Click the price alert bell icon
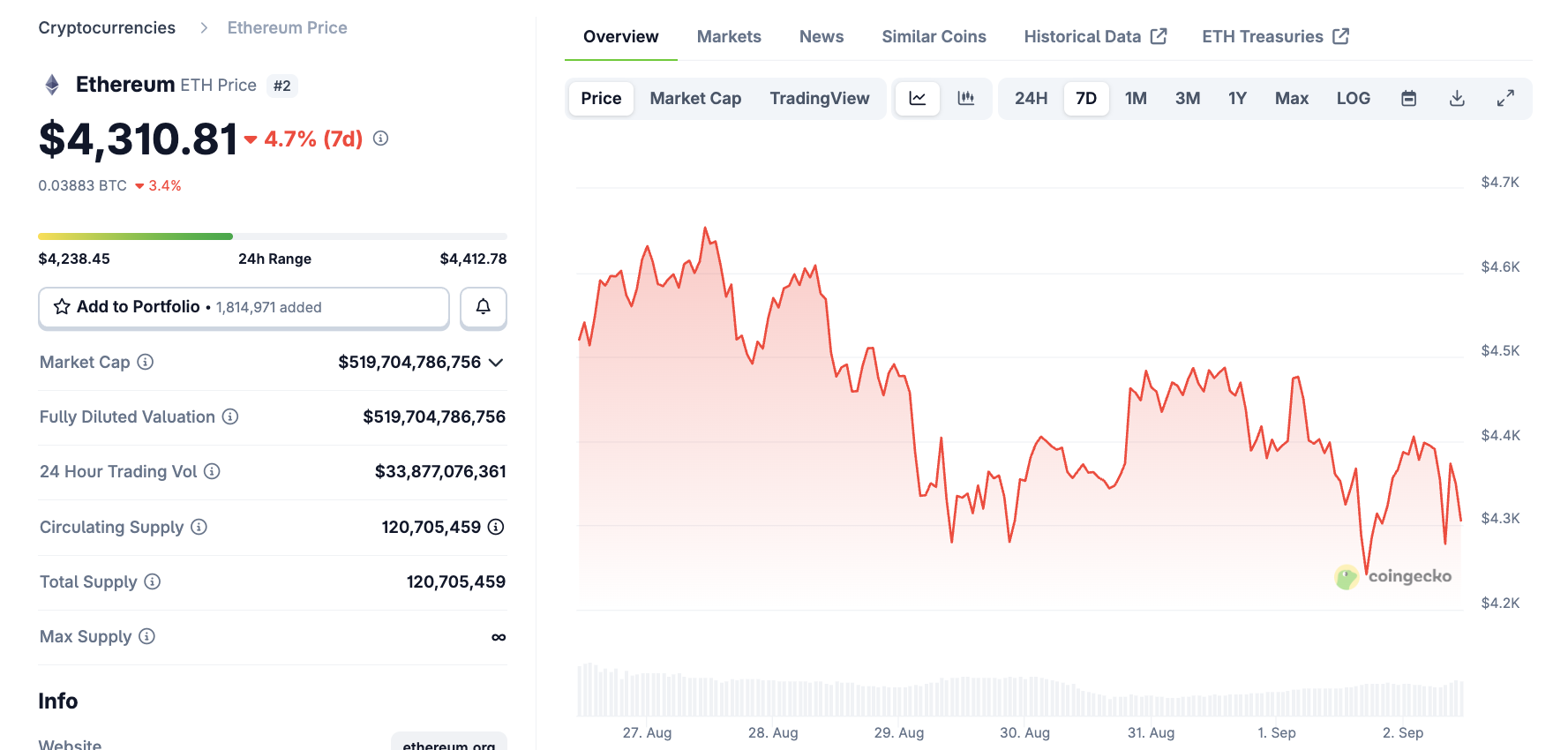1568x750 pixels. (483, 308)
